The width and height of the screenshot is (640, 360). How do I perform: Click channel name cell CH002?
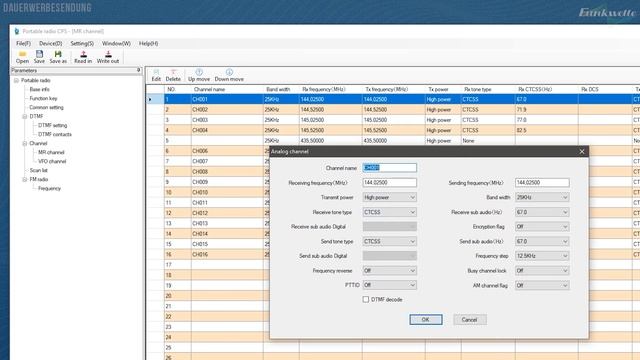[x=227, y=109]
